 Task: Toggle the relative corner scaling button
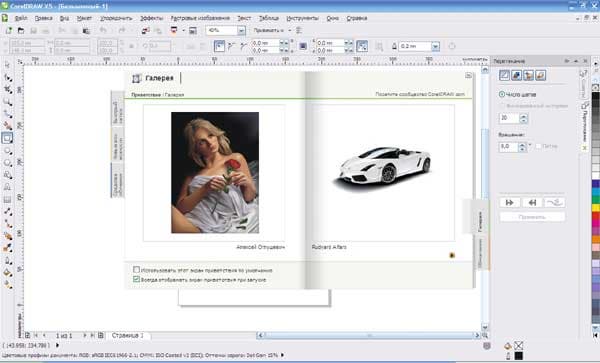coord(362,46)
